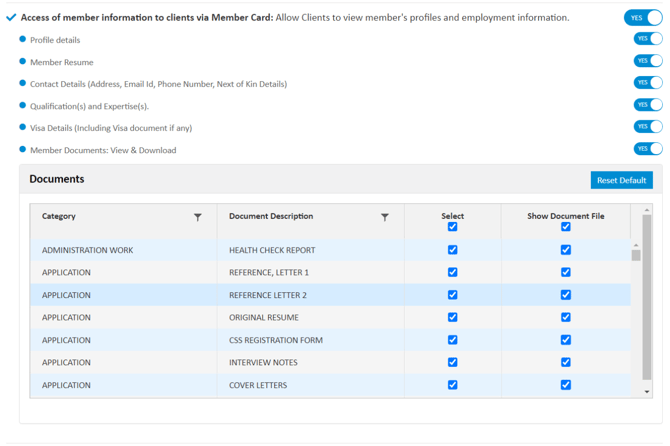Image resolution: width=670 pixels, height=446 pixels.
Task: Click the Reset Default button
Action: pyautogui.click(x=621, y=180)
